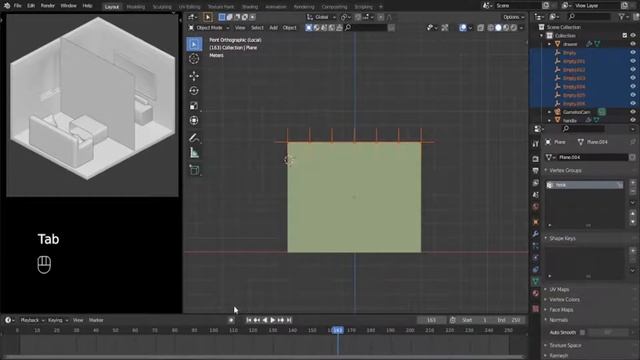This screenshot has height=360, width=640.
Task: Expand the UV Maps panel
Action: click(x=559, y=289)
